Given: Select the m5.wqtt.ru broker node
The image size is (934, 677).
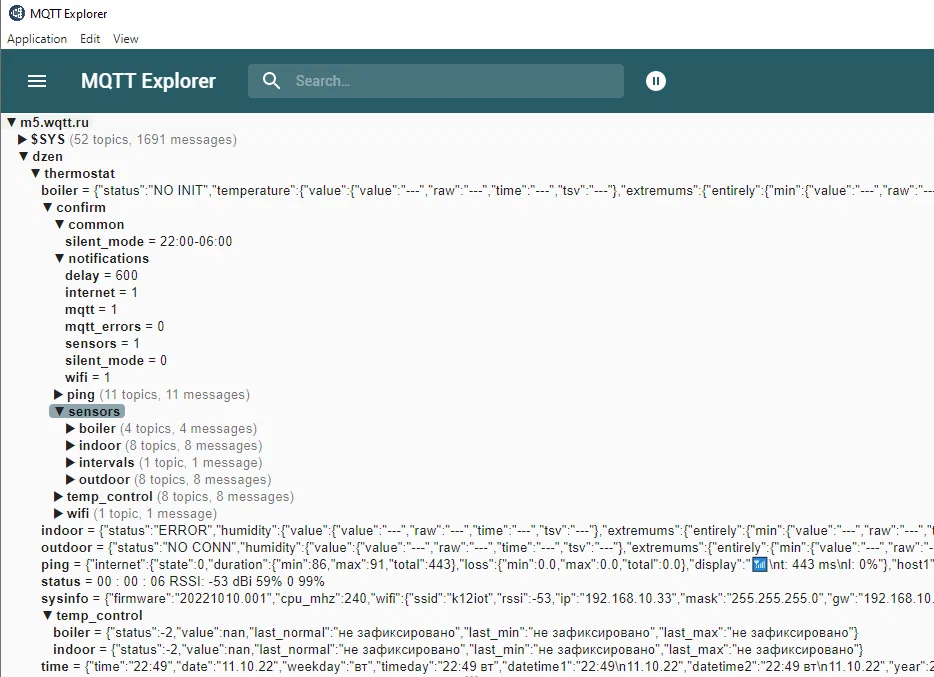Looking at the screenshot, I should pyautogui.click(x=55, y=122).
